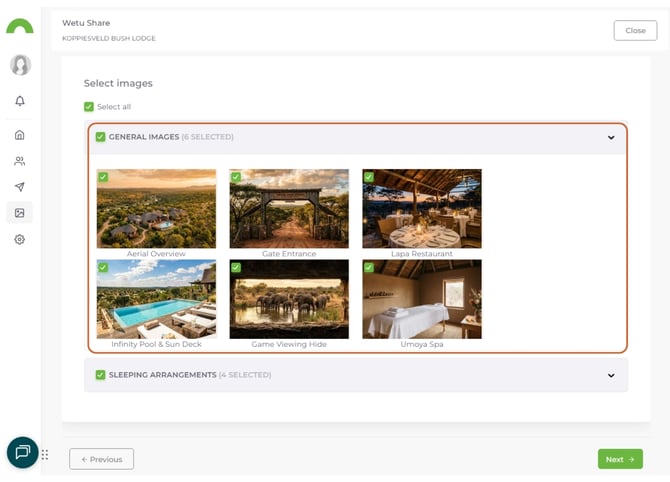Screen dimensions: 670x482
Task: Click the Next button
Action: [620, 459]
